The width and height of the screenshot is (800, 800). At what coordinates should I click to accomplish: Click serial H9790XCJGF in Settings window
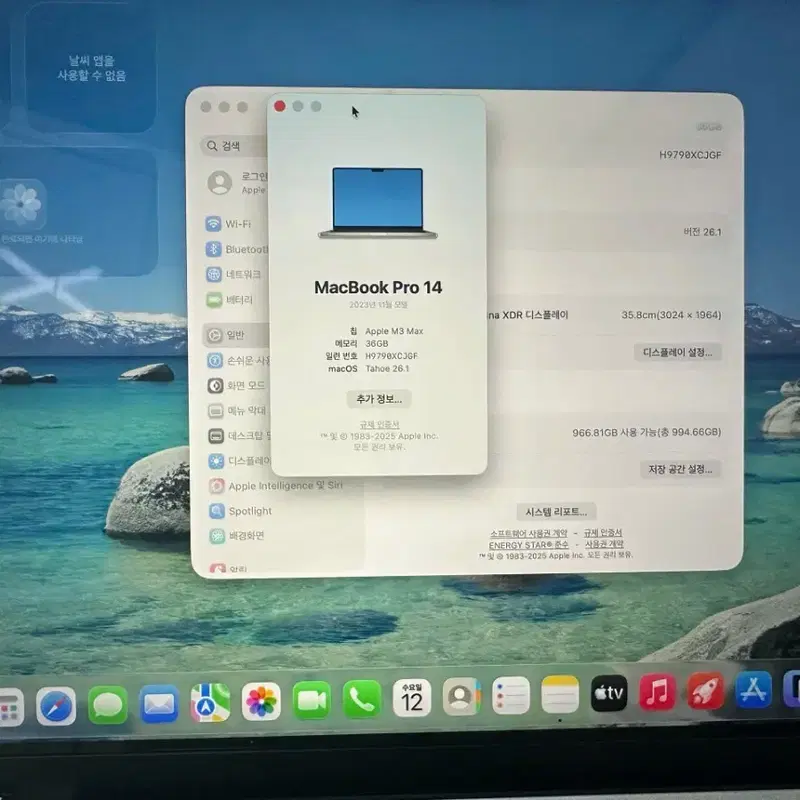click(690, 155)
